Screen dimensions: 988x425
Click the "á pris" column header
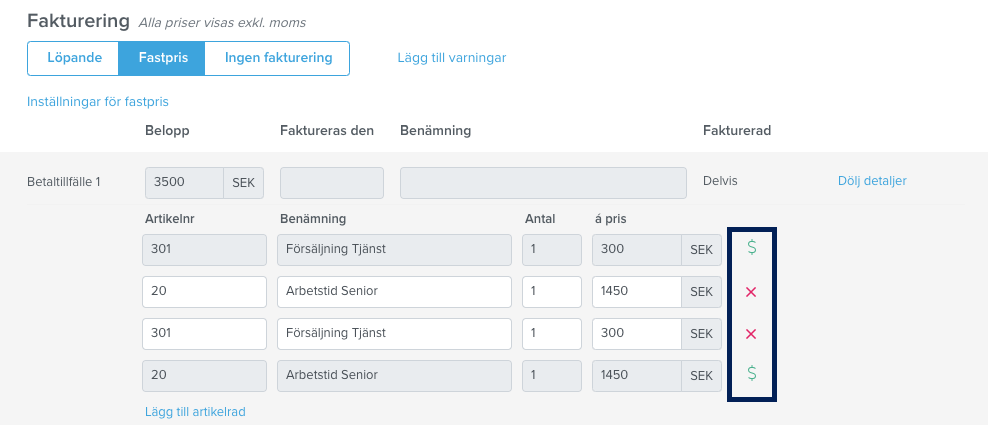click(x=611, y=219)
